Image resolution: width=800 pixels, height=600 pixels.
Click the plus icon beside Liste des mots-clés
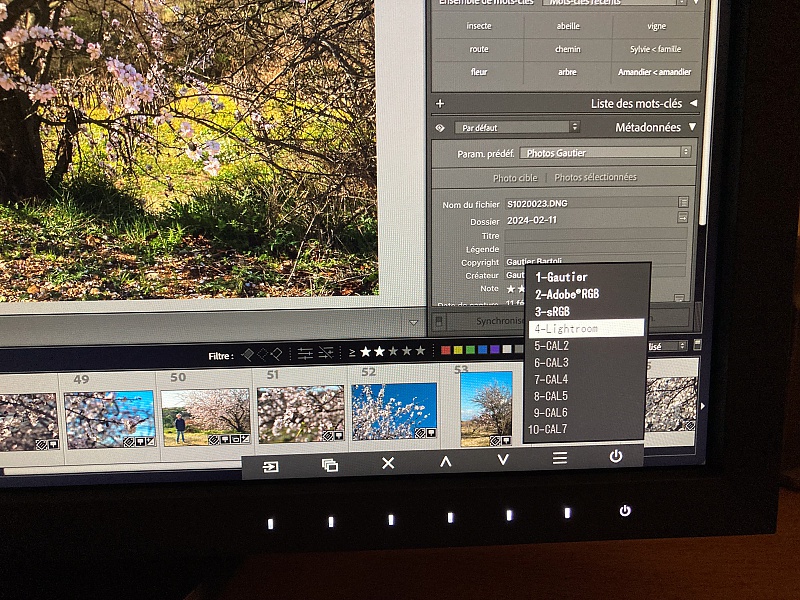(440, 103)
